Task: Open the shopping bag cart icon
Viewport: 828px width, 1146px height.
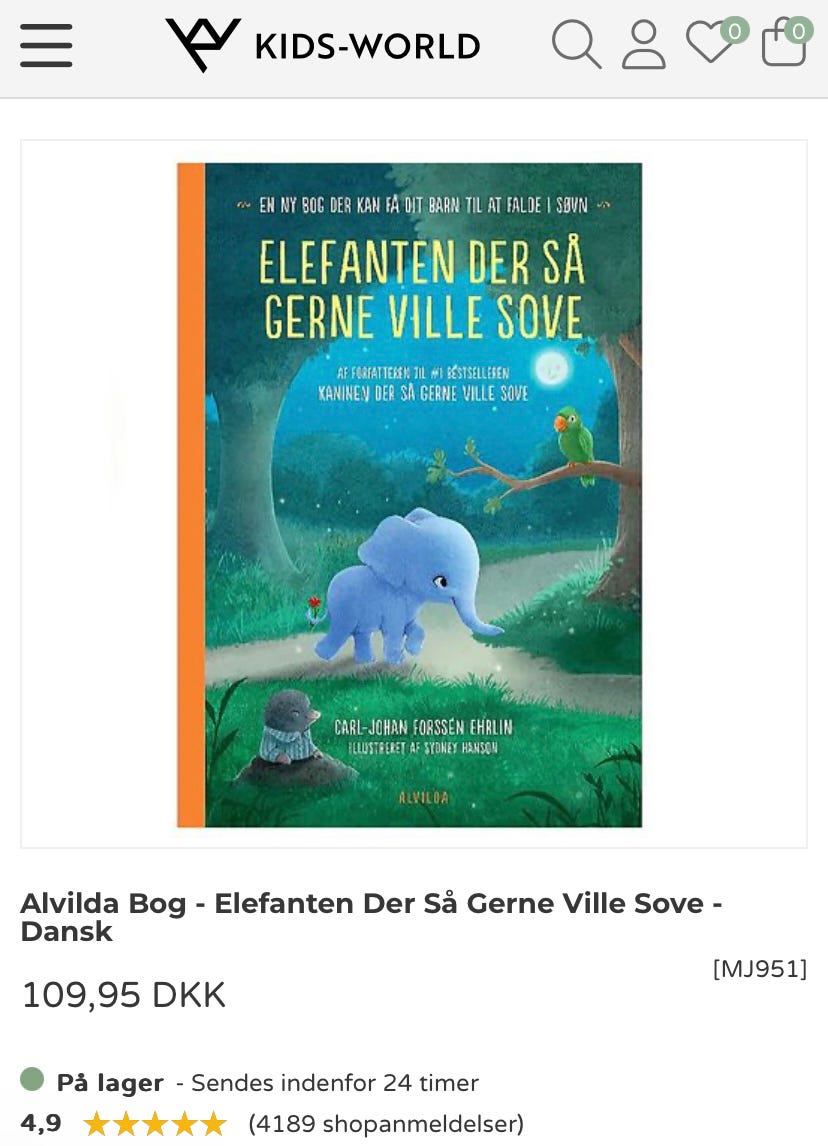Action: coord(783,45)
